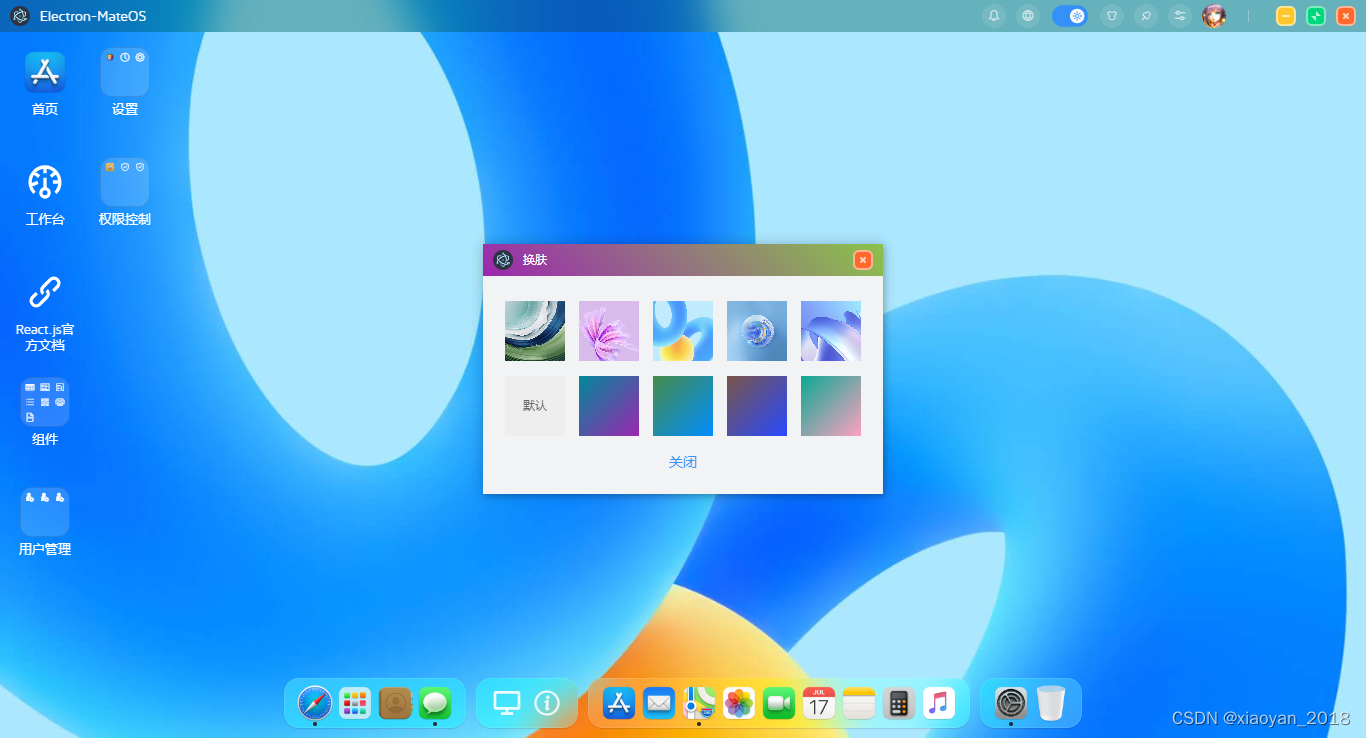The height and width of the screenshot is (738, 1366).
Task: Select the pink flower wallpaper thumbnail
Action: point(609,331)
